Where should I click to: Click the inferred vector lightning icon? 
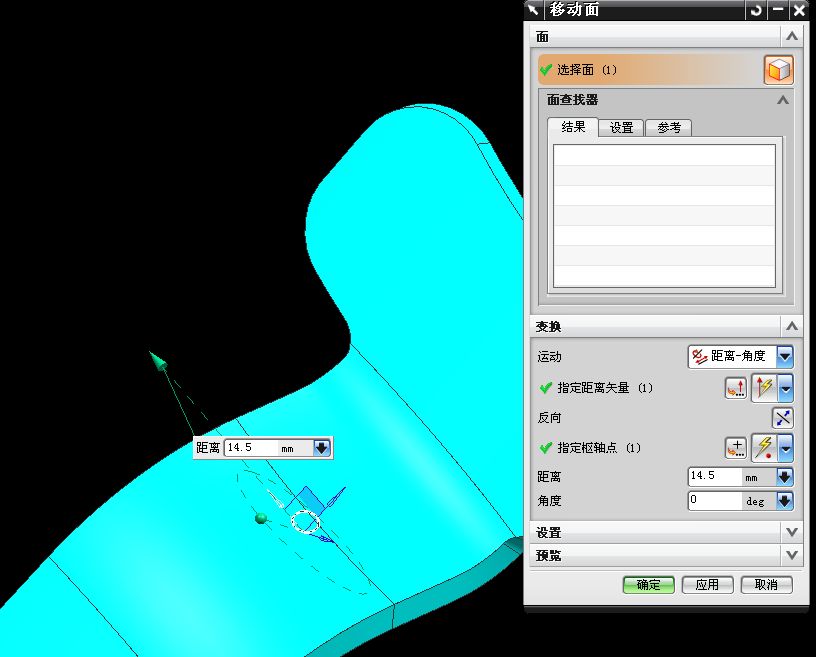pyautogui.click(x=764, y=388)
